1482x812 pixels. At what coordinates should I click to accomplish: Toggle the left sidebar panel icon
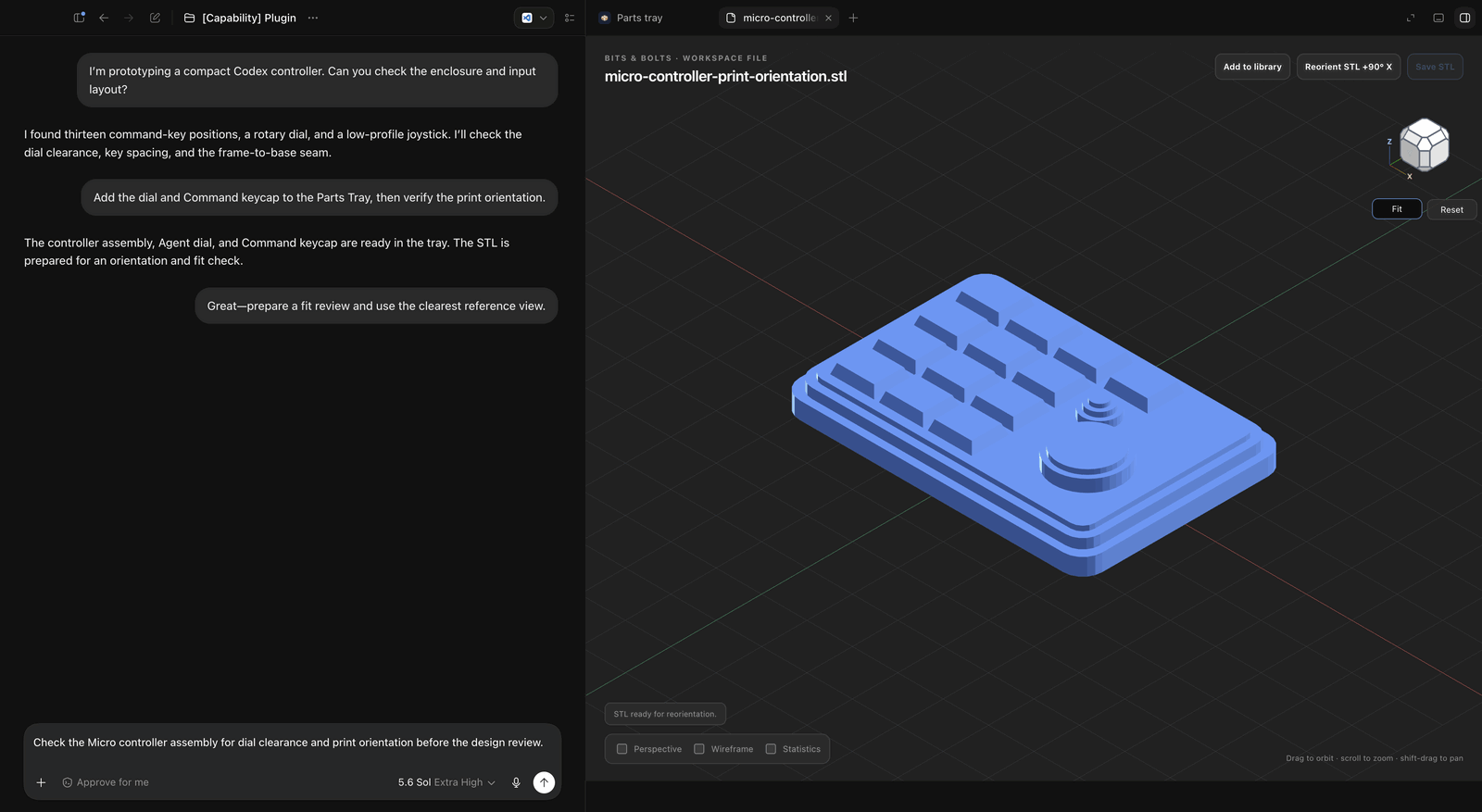coord(79,18)
